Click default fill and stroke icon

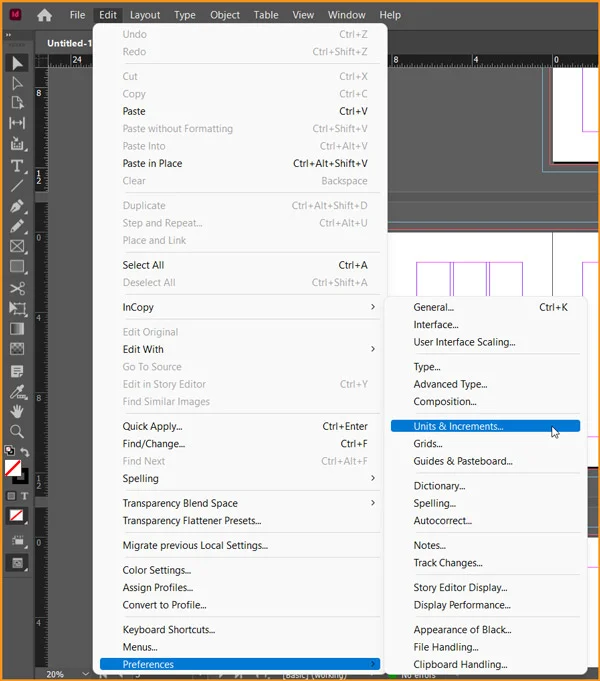pyautogui.click(x=9, y=452)
